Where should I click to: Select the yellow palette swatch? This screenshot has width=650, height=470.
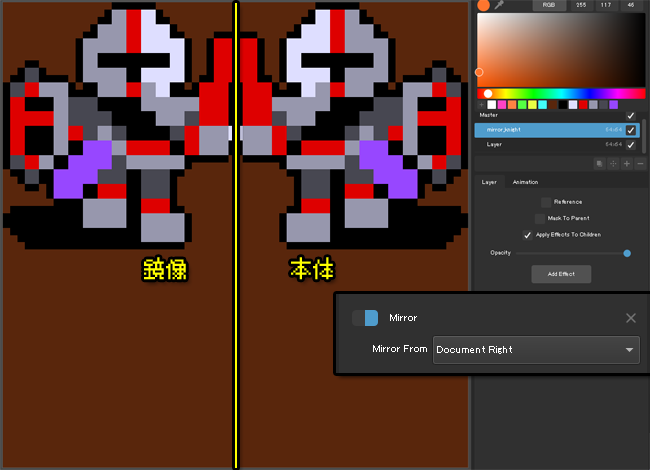tap(532, 105)
